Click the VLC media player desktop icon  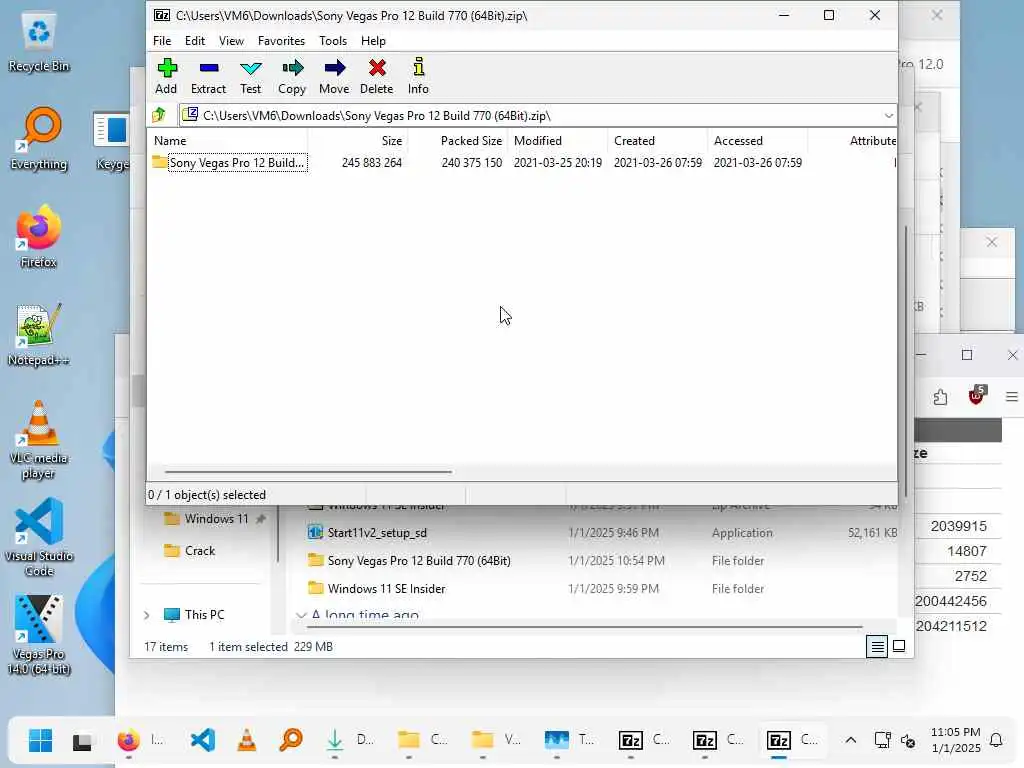tap(39, 440)
